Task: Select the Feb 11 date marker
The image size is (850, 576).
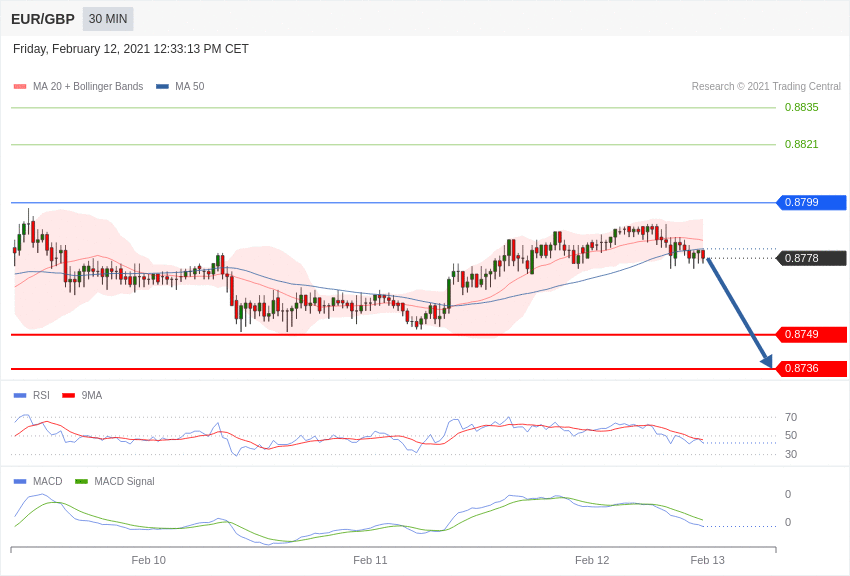Action: click(x=370, y=560)
